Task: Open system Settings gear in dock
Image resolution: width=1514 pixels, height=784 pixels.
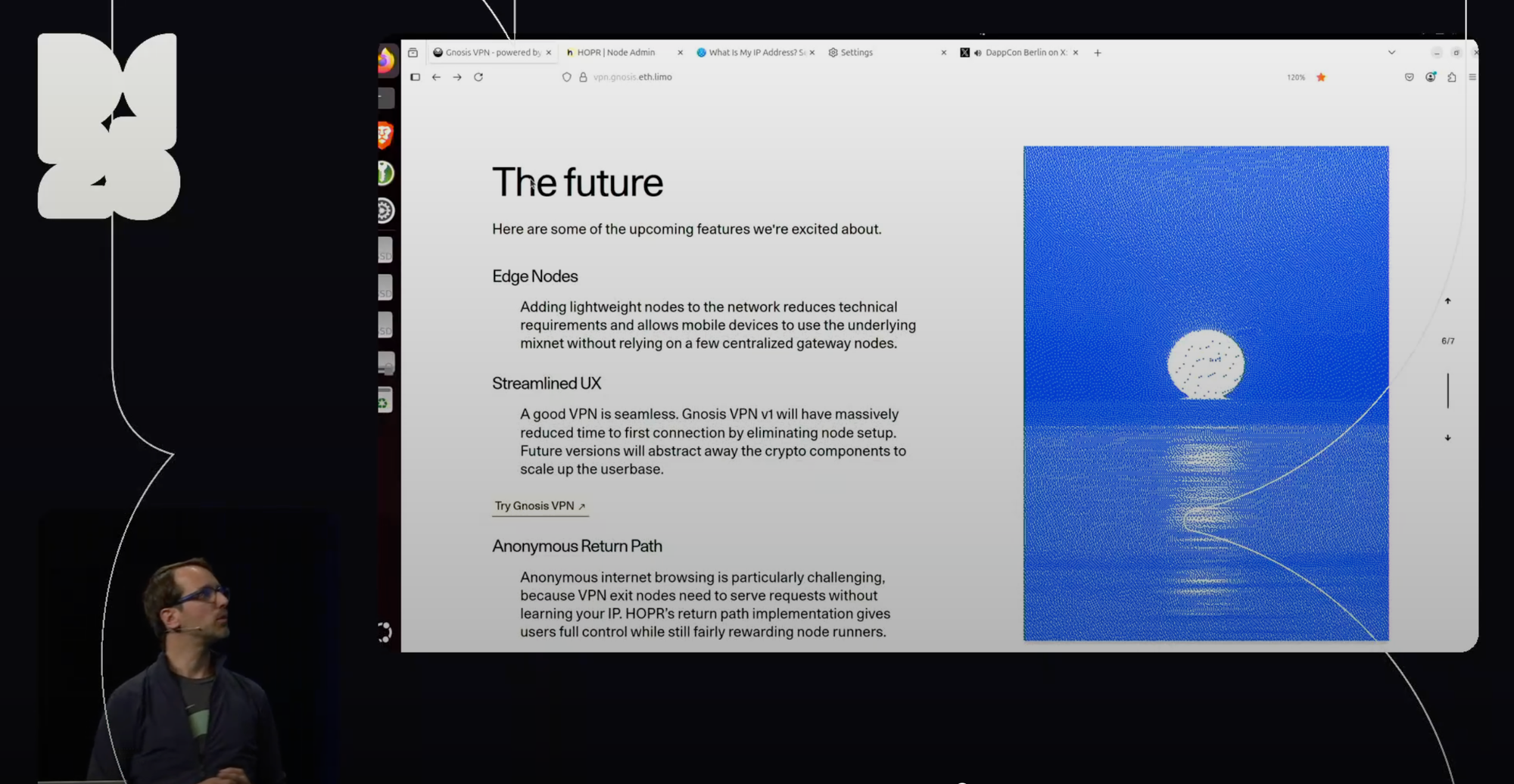Action: click(385, 210)
